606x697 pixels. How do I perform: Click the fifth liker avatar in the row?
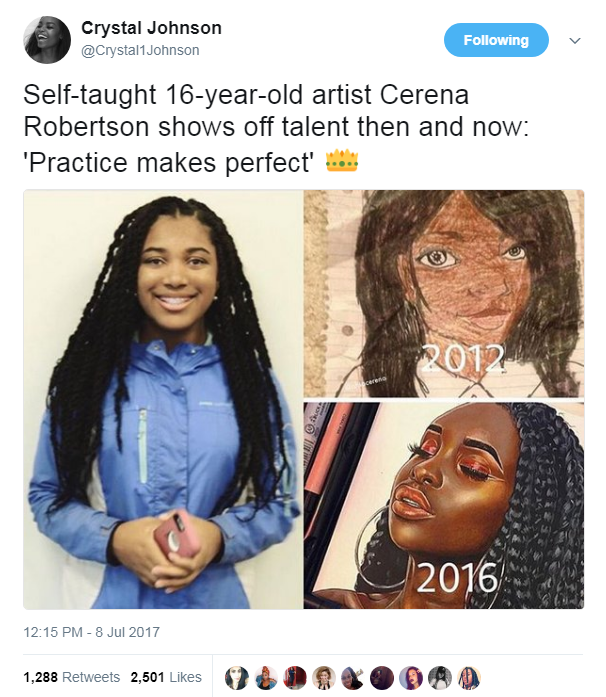click(x=352, y=677)
